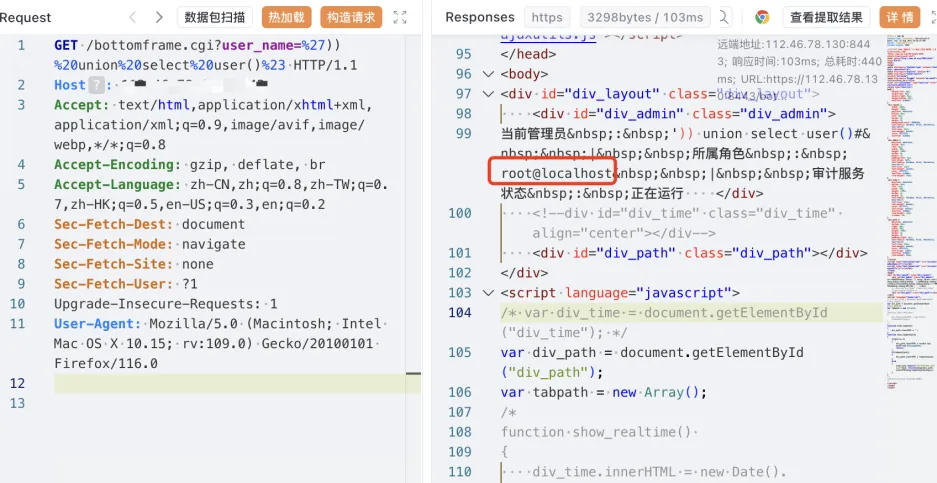Click the Sec-Fetch-User header name
937x483 pixels.
(x=114, y=283)
